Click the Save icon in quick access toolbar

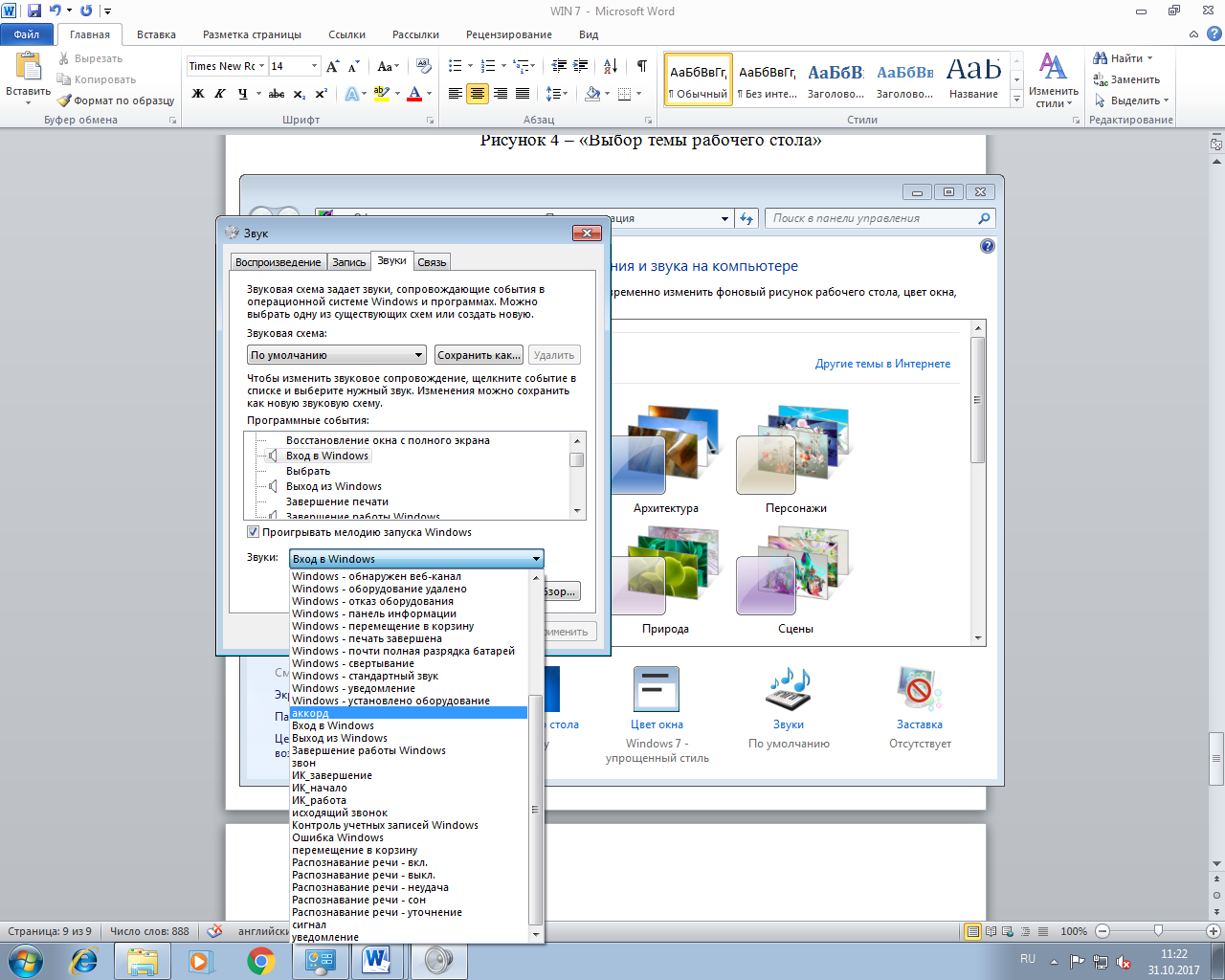tap(34, 11)
